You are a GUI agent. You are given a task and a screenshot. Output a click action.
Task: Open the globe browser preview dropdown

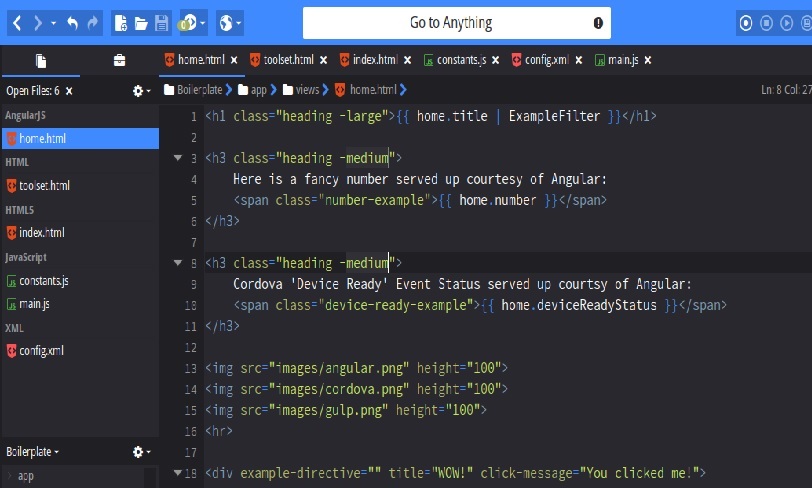tap(229, 22)
